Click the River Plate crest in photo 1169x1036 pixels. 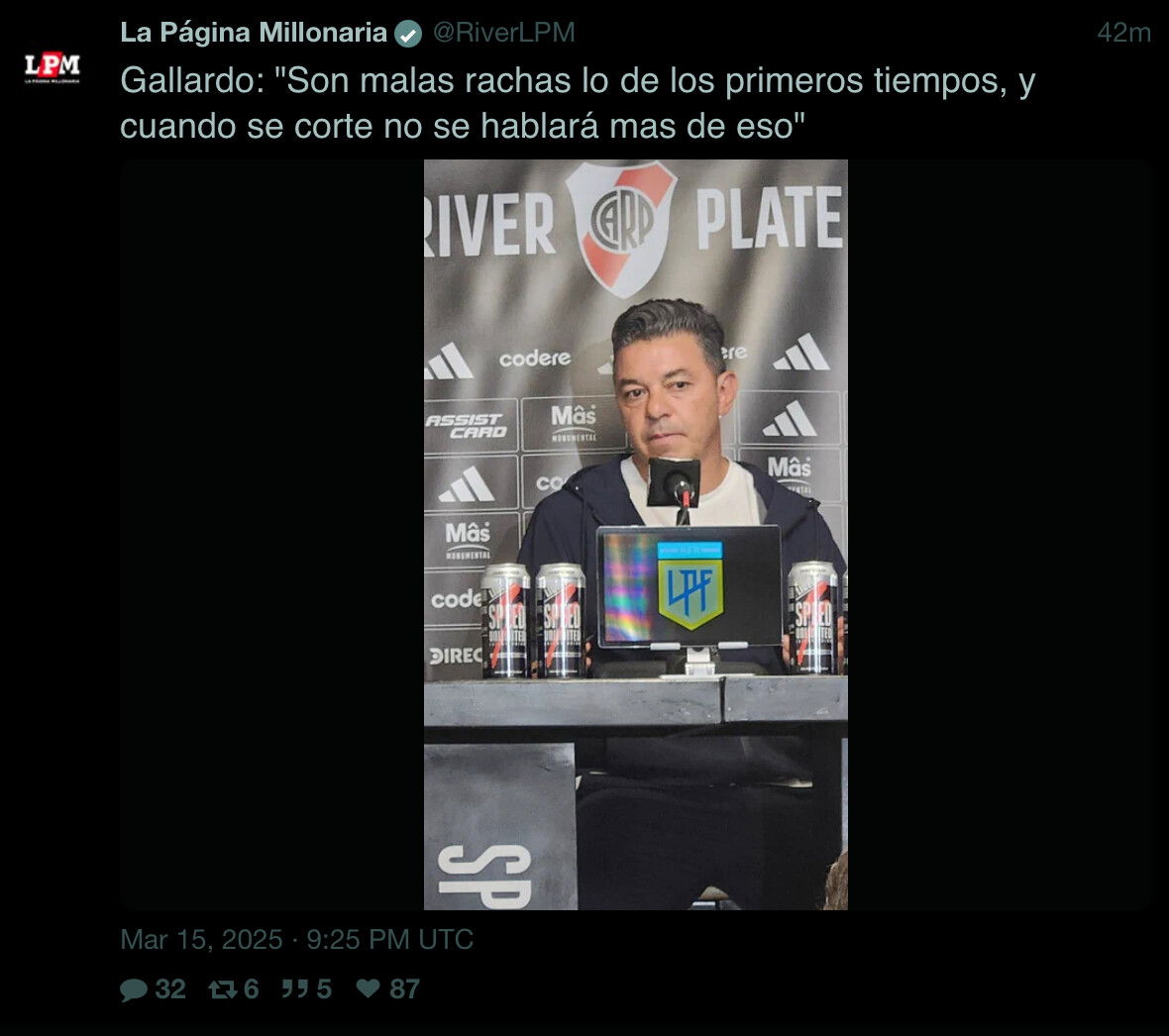(x=622, y=228)
